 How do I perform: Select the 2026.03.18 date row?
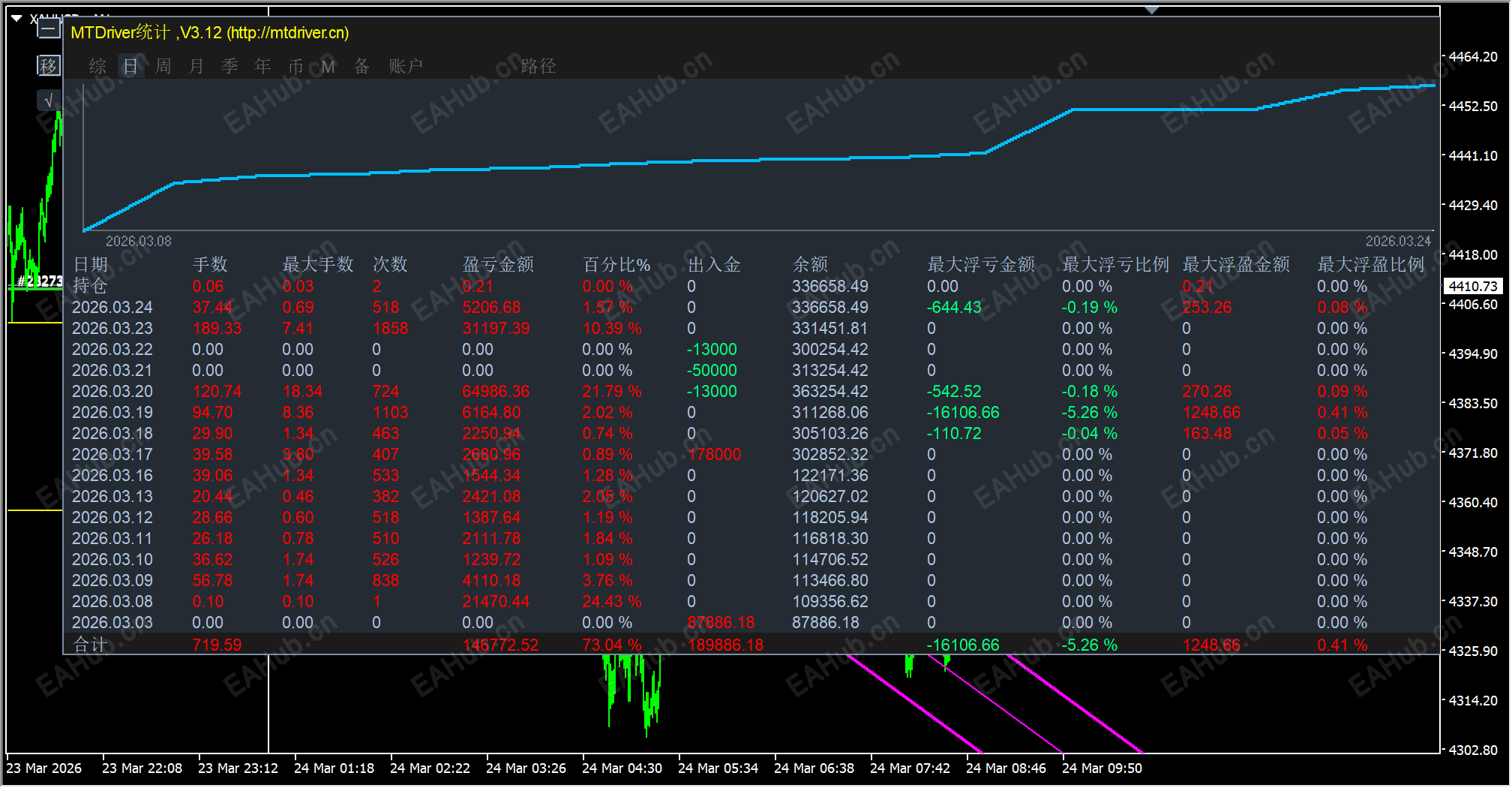[112, 434]
